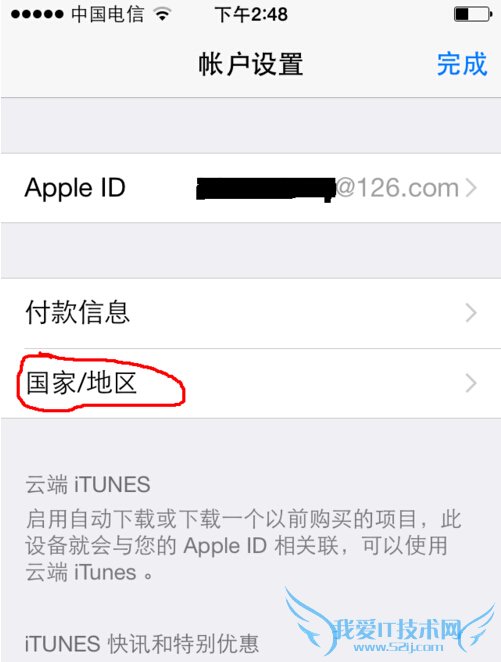Tap the 帐户设置 title
Viewport: 501px width, 662px height.
coord(251,64)
